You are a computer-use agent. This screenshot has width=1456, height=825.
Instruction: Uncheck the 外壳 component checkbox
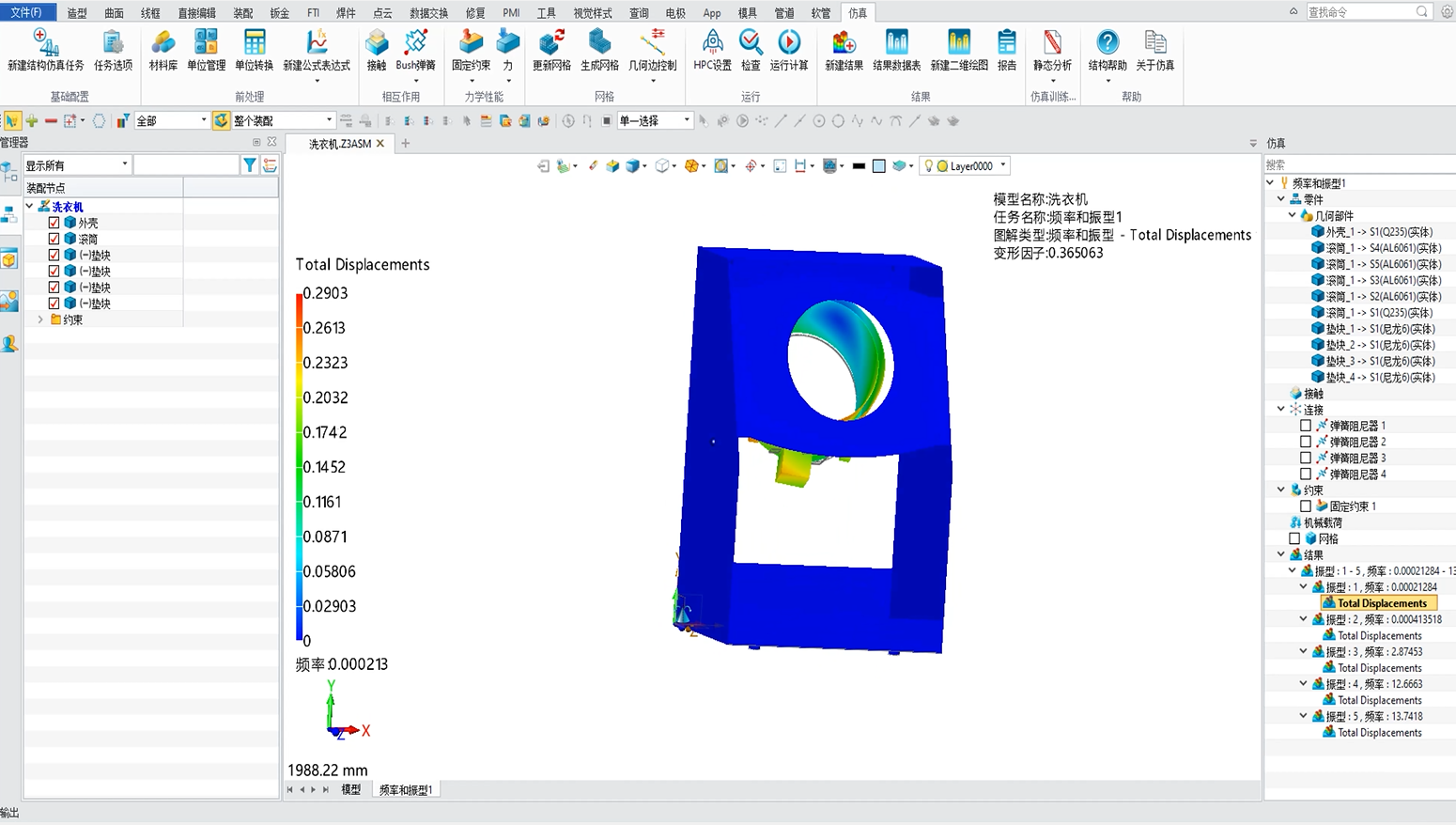[54, 223]
